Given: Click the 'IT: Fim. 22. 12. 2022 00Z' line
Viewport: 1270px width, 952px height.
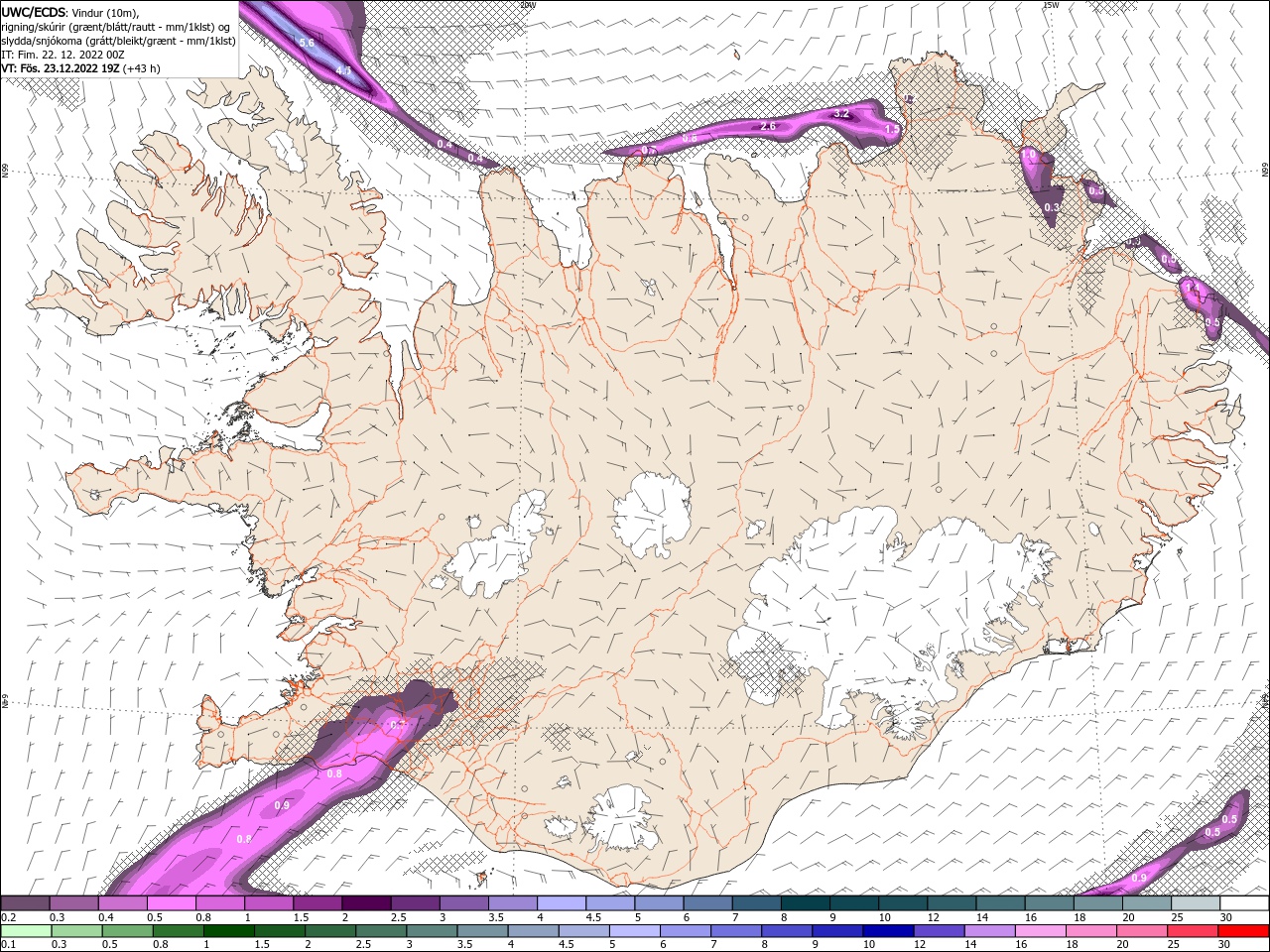Looking at the screenshot, I should [x=64, y=55].
